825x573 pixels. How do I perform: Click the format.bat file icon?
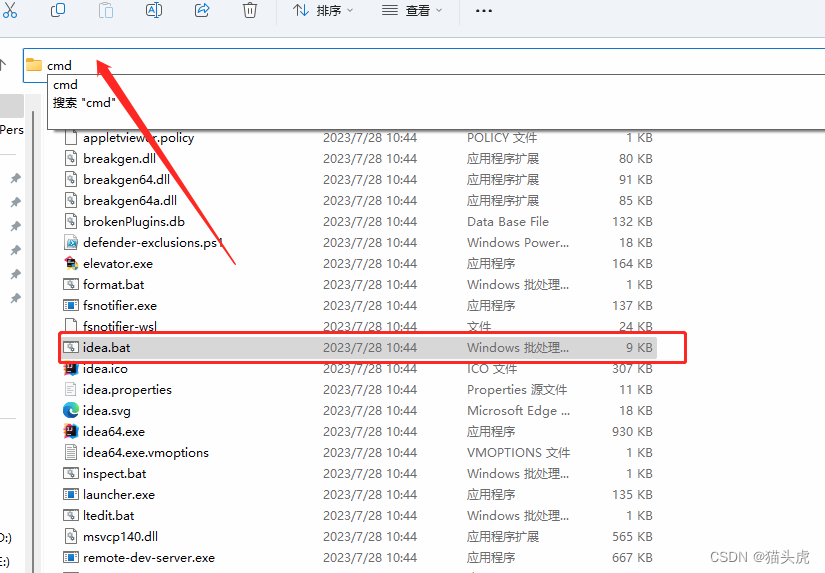[x=71, y=285]
